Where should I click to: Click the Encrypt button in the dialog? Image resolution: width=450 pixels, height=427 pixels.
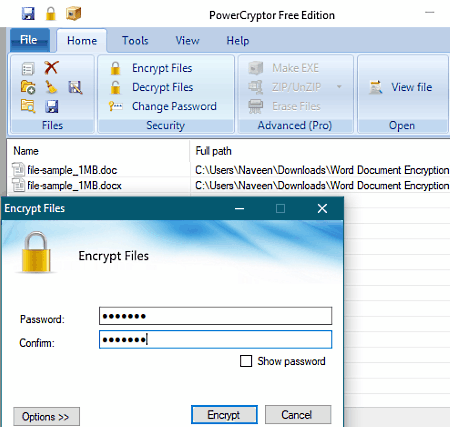[x=224, y=415]
